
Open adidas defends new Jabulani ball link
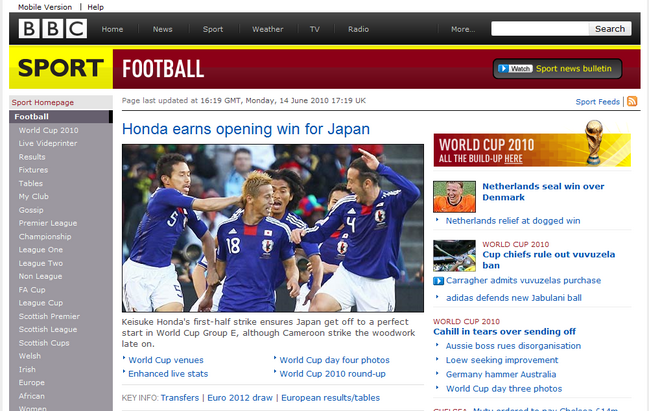pyautogui.click(x=514, y=298)
